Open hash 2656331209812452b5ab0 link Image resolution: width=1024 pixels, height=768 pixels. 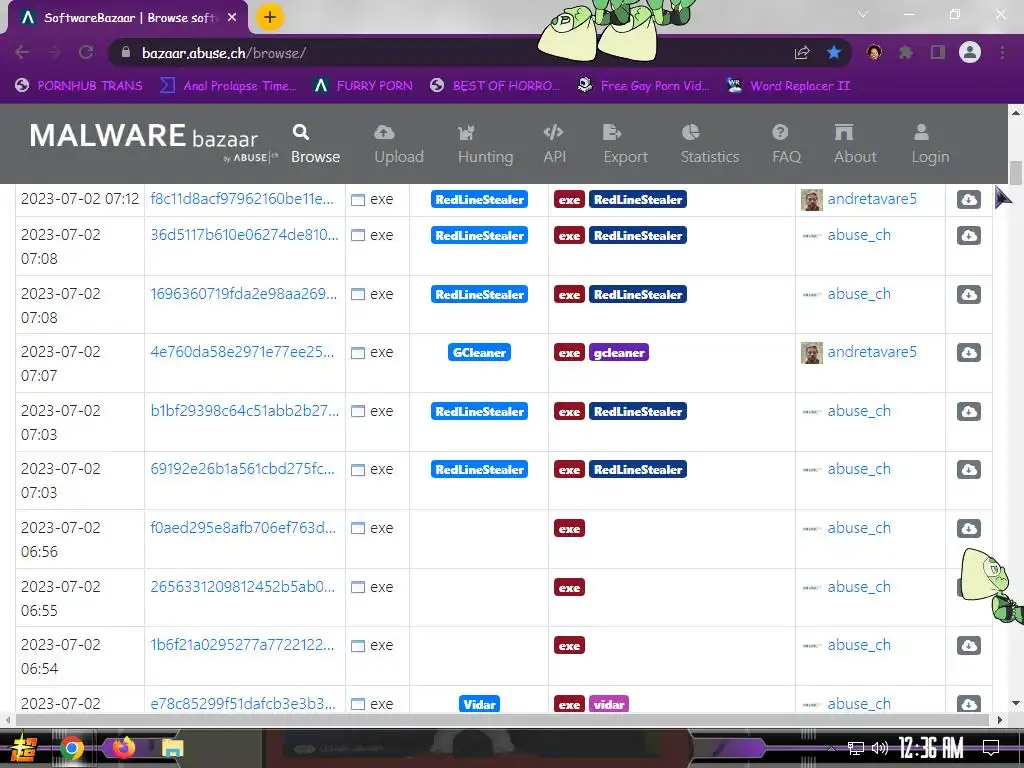(242, 586)
